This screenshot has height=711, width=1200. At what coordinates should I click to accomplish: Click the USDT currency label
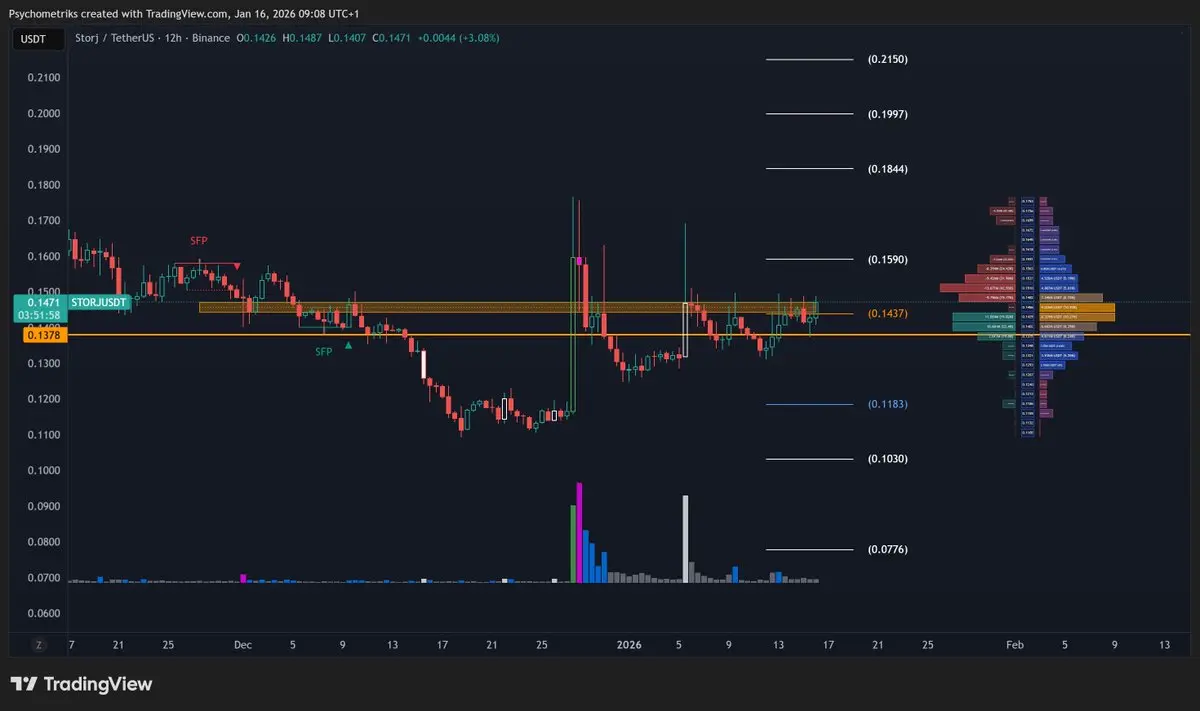click(x=36, y=38)
